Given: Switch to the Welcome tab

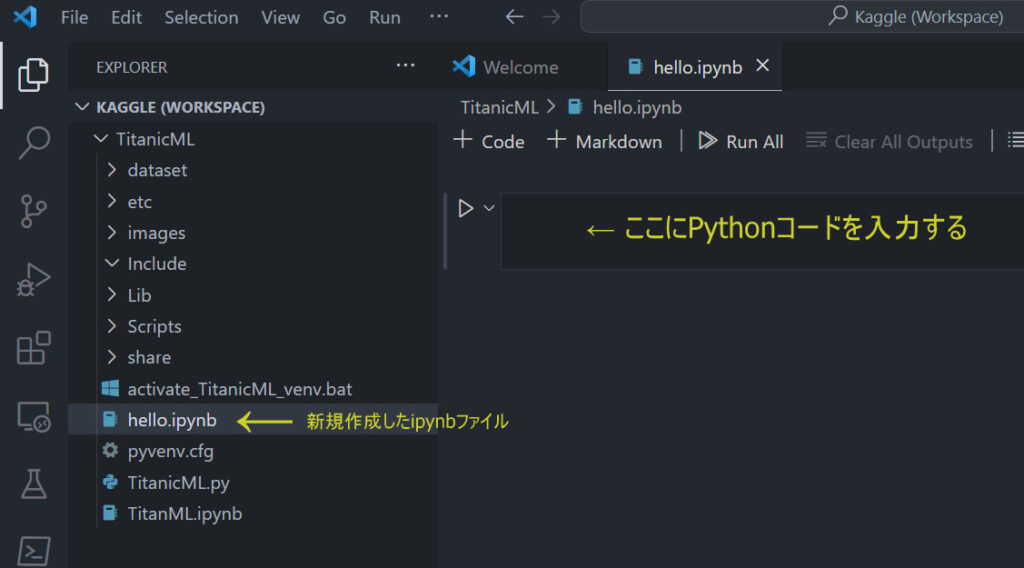Looking at the screenshot, I should pos(520,67).
